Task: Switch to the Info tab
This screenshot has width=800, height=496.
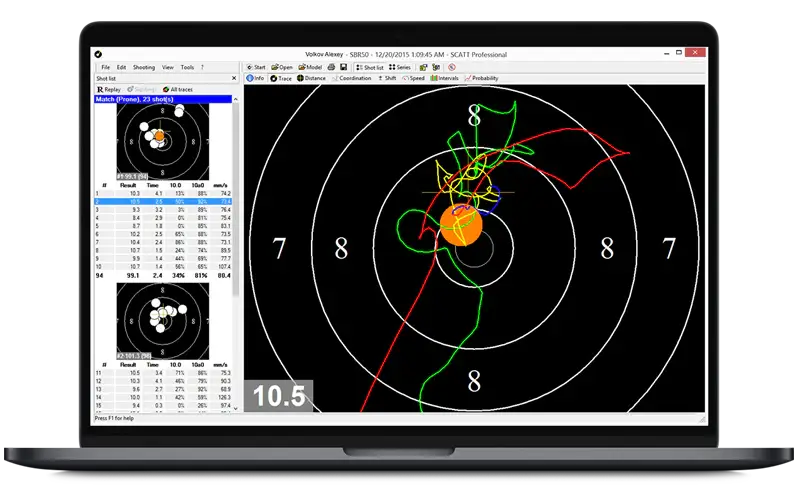Action: 255,79
